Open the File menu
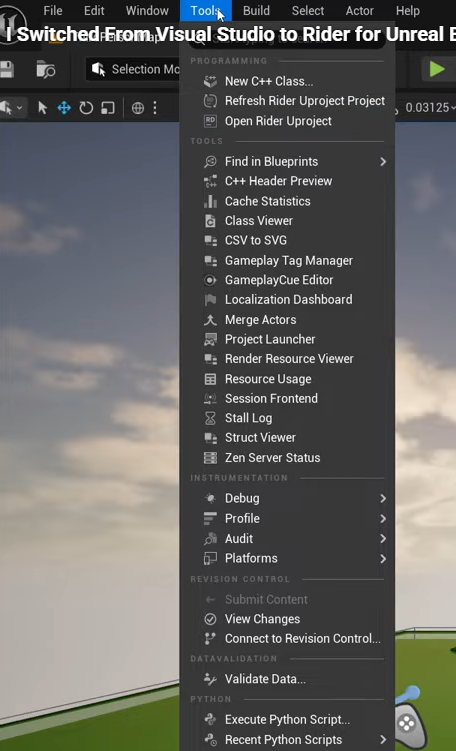 [x=52, y=11]
